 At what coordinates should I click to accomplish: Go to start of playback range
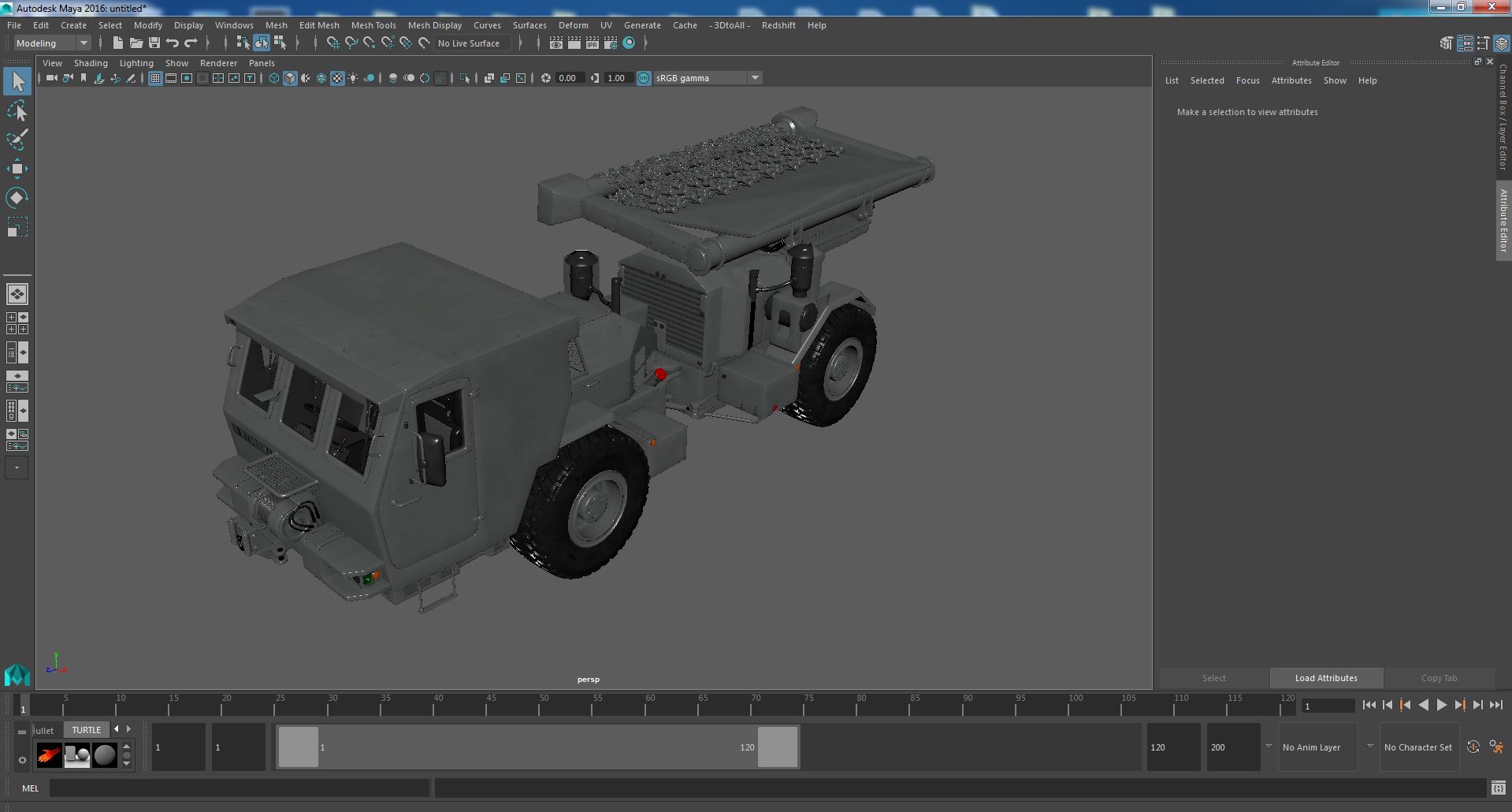click(x=1369, y=706)
